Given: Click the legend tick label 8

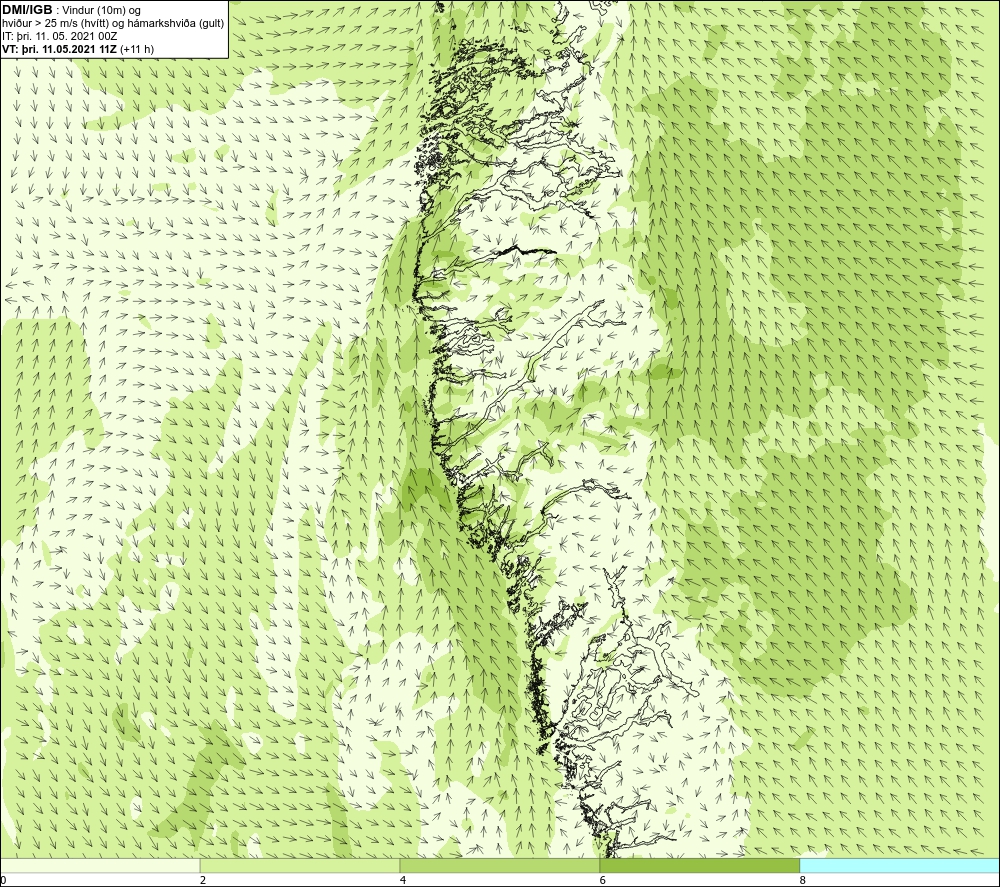Looking at the screenshot, I should [x=802, y=880].
